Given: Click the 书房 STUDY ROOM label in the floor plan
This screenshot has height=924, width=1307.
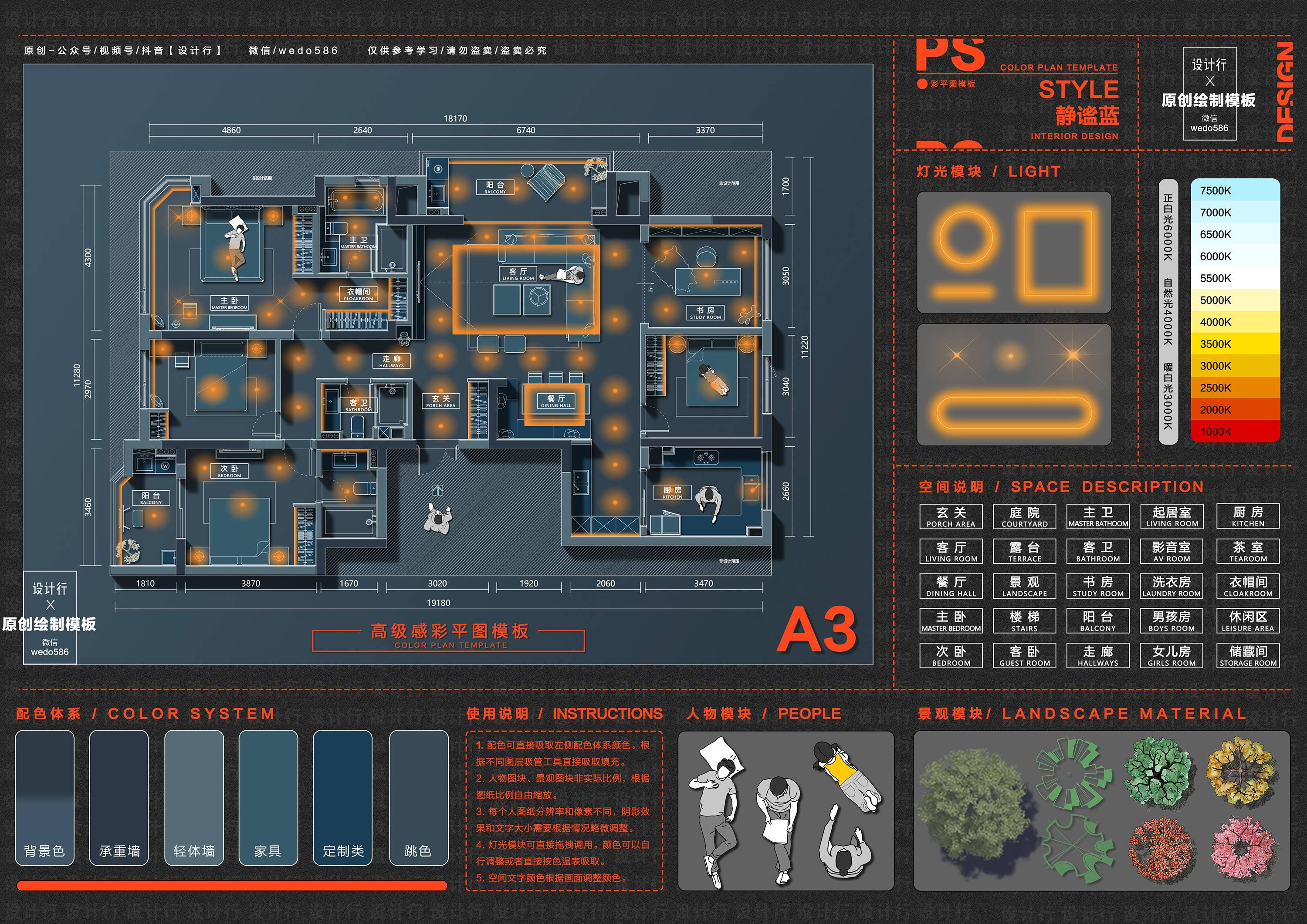Looking at the screenshot, I should coord(705,313).
